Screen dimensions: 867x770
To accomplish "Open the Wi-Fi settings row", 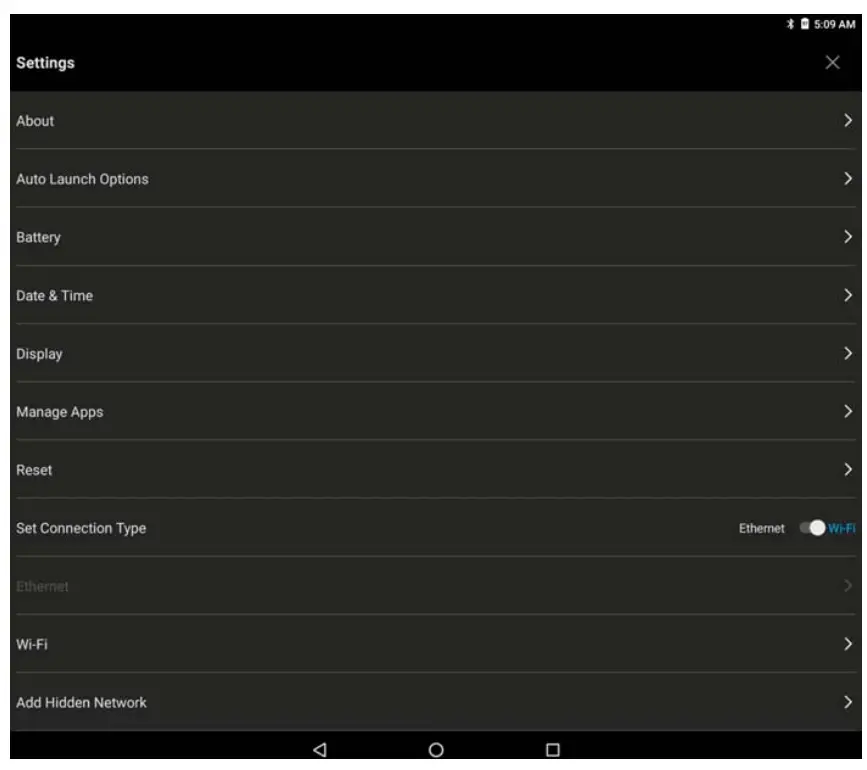I will 436,644.
